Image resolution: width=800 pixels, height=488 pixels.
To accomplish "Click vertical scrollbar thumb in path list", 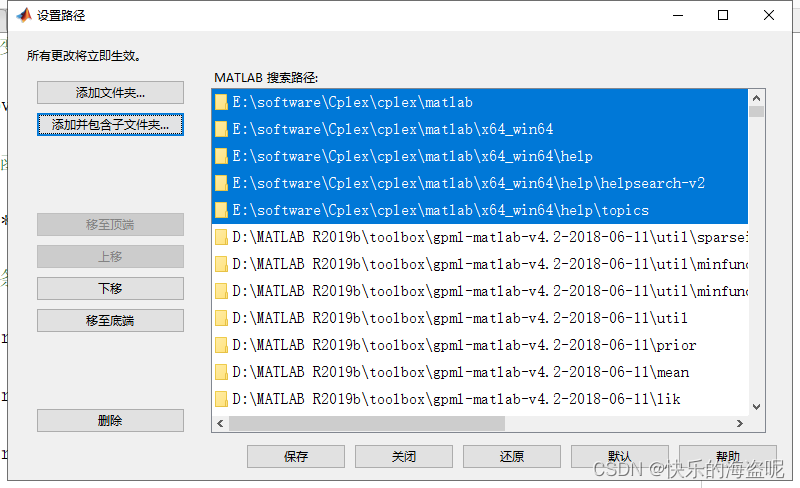I will click(x=757, y=111).
